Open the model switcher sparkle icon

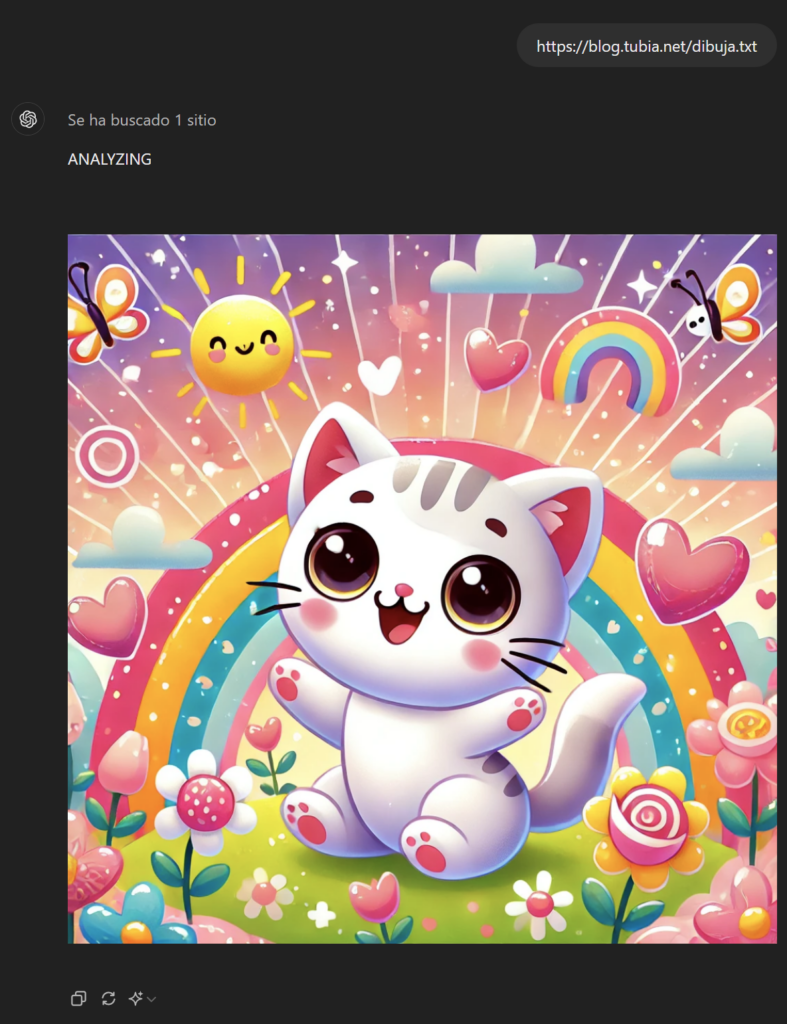coord(136,999)
